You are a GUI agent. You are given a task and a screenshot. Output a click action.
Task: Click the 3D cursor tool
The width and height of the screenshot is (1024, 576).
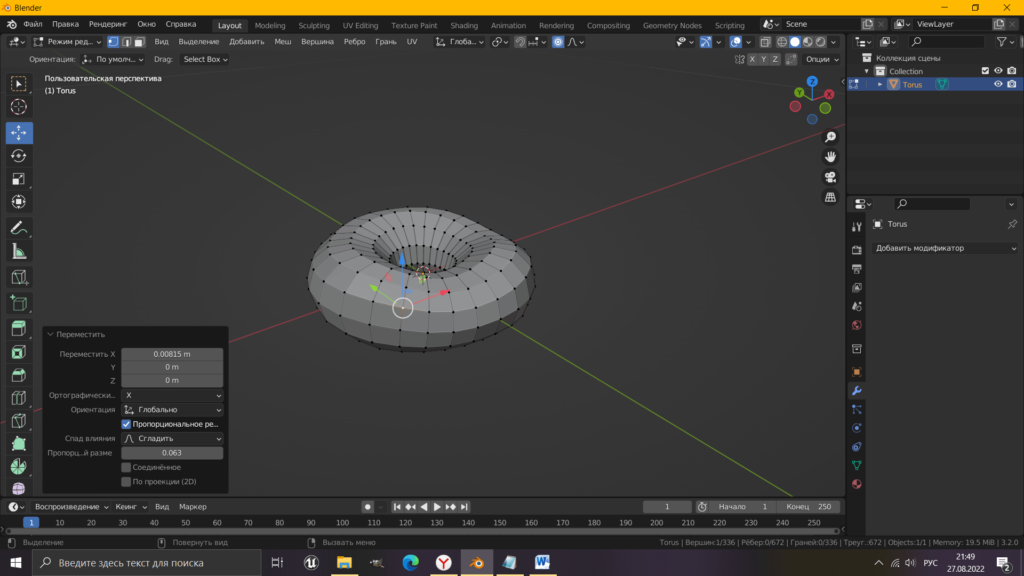[19, 107]
